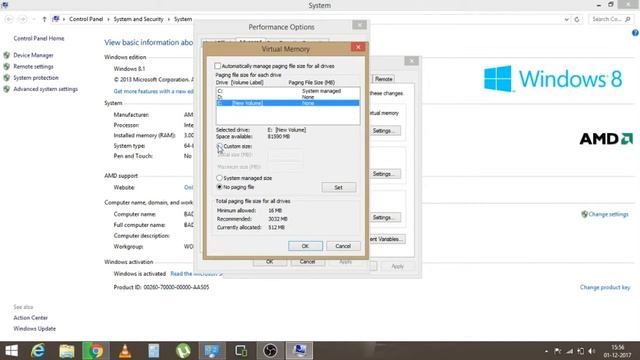This screenshot has height=360, width=640.
Task: Go up one level in Control Panel
Action: point(44,19)
